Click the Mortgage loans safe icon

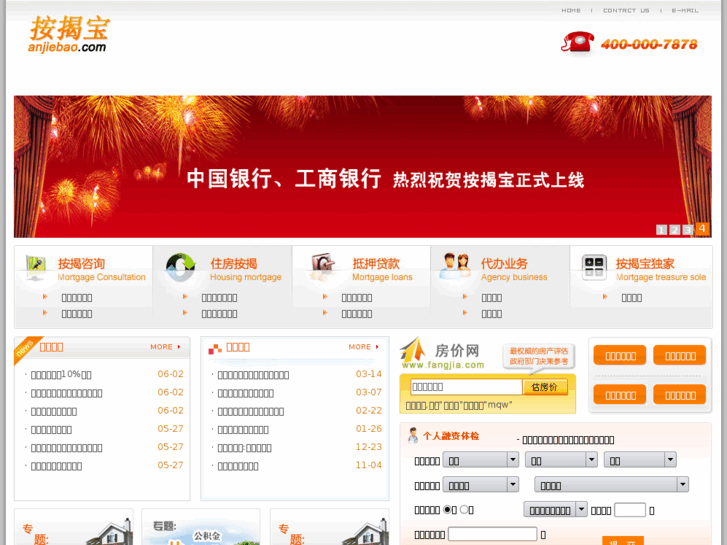[323, 267]
